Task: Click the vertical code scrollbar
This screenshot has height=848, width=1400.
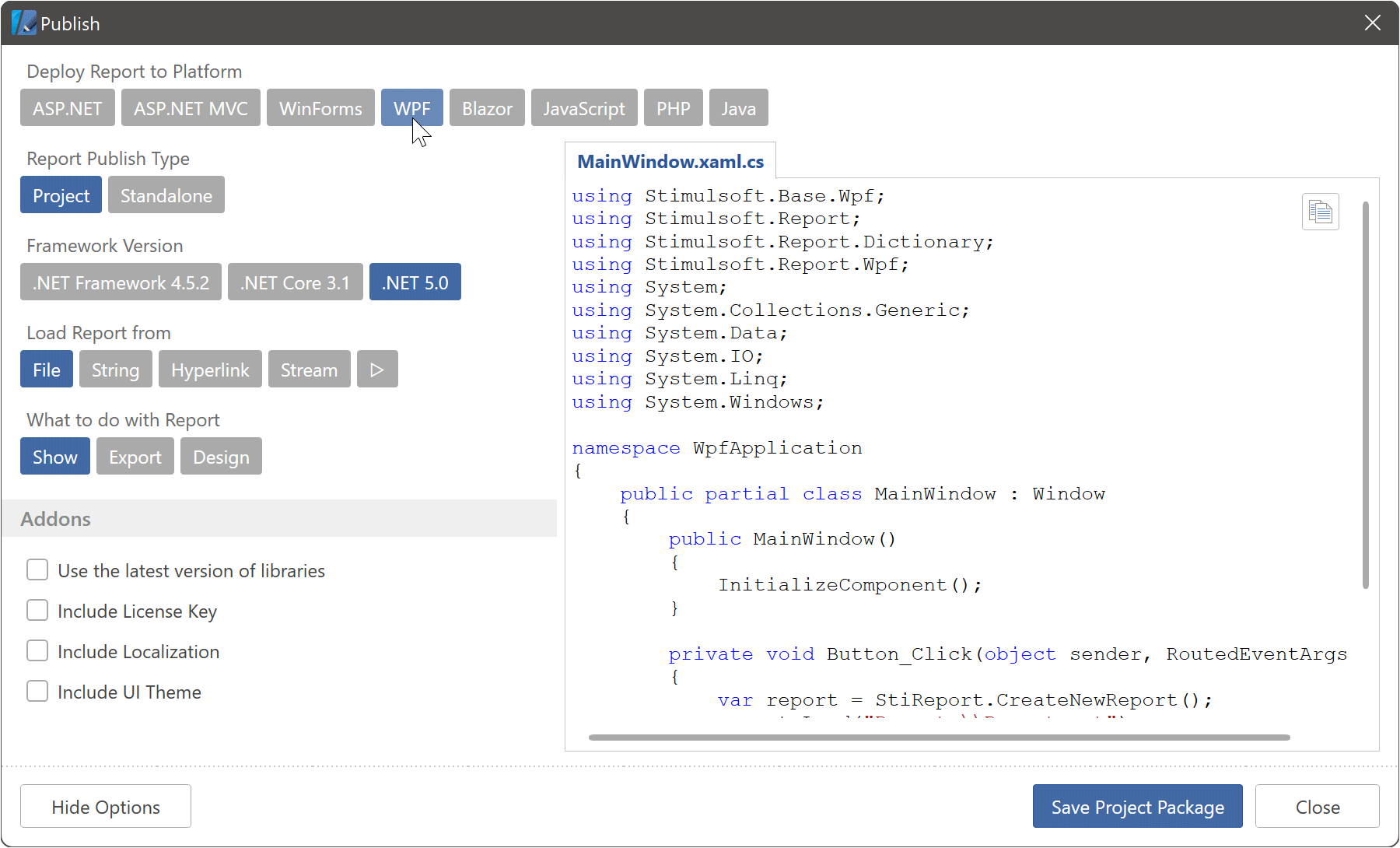Action: [1365, 394]
